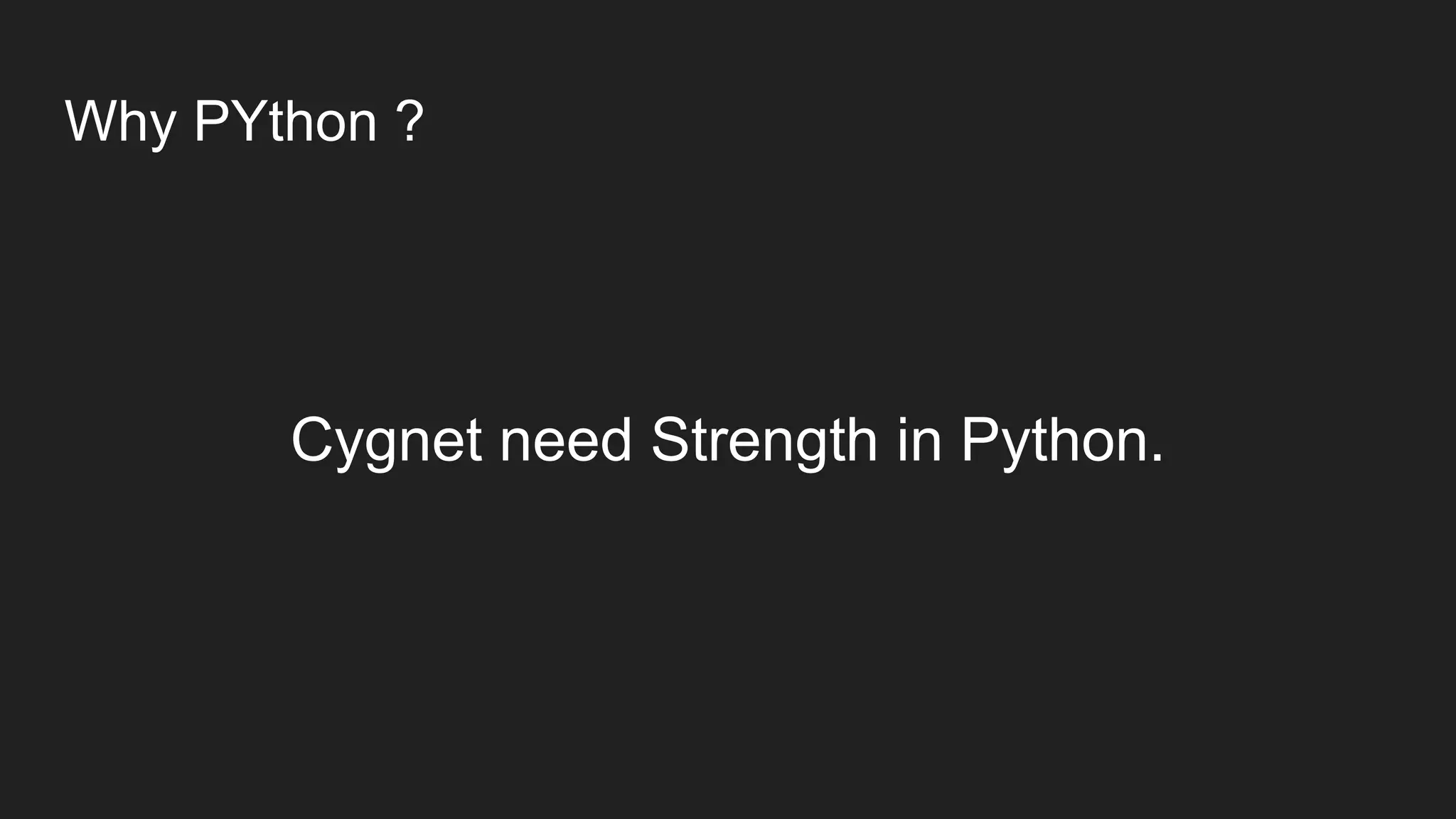Click the question mark in the title
Viewport: 1456px width, 819px height.
point(409,121)
